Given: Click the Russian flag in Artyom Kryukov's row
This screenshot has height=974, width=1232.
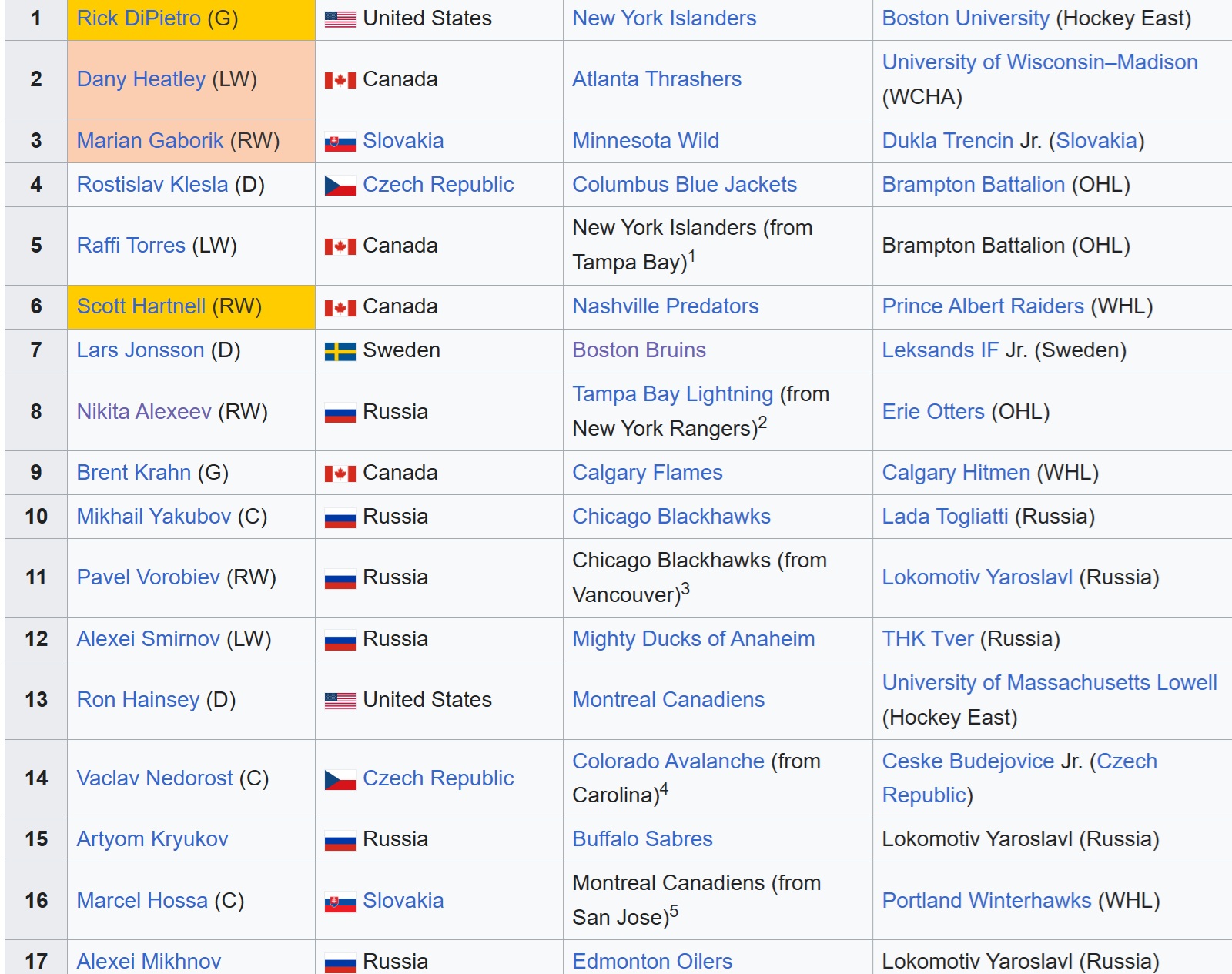Looking at the screenshot, I should pos(340,840).
